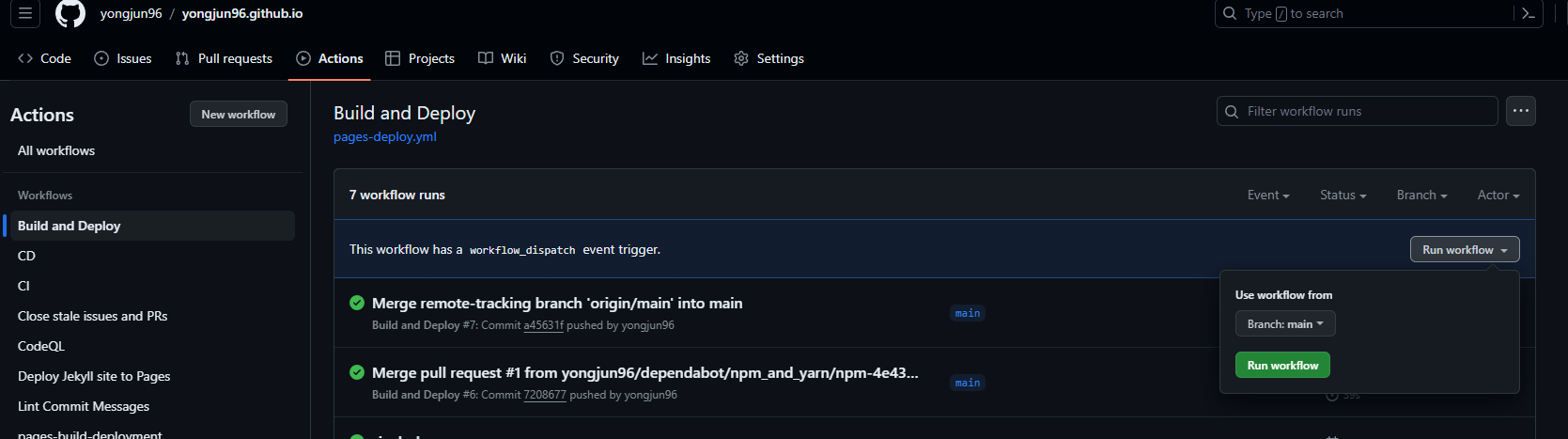1568x439 pixels.
Task: Expand the Status filter dropdown
Action: point(1343,195)
